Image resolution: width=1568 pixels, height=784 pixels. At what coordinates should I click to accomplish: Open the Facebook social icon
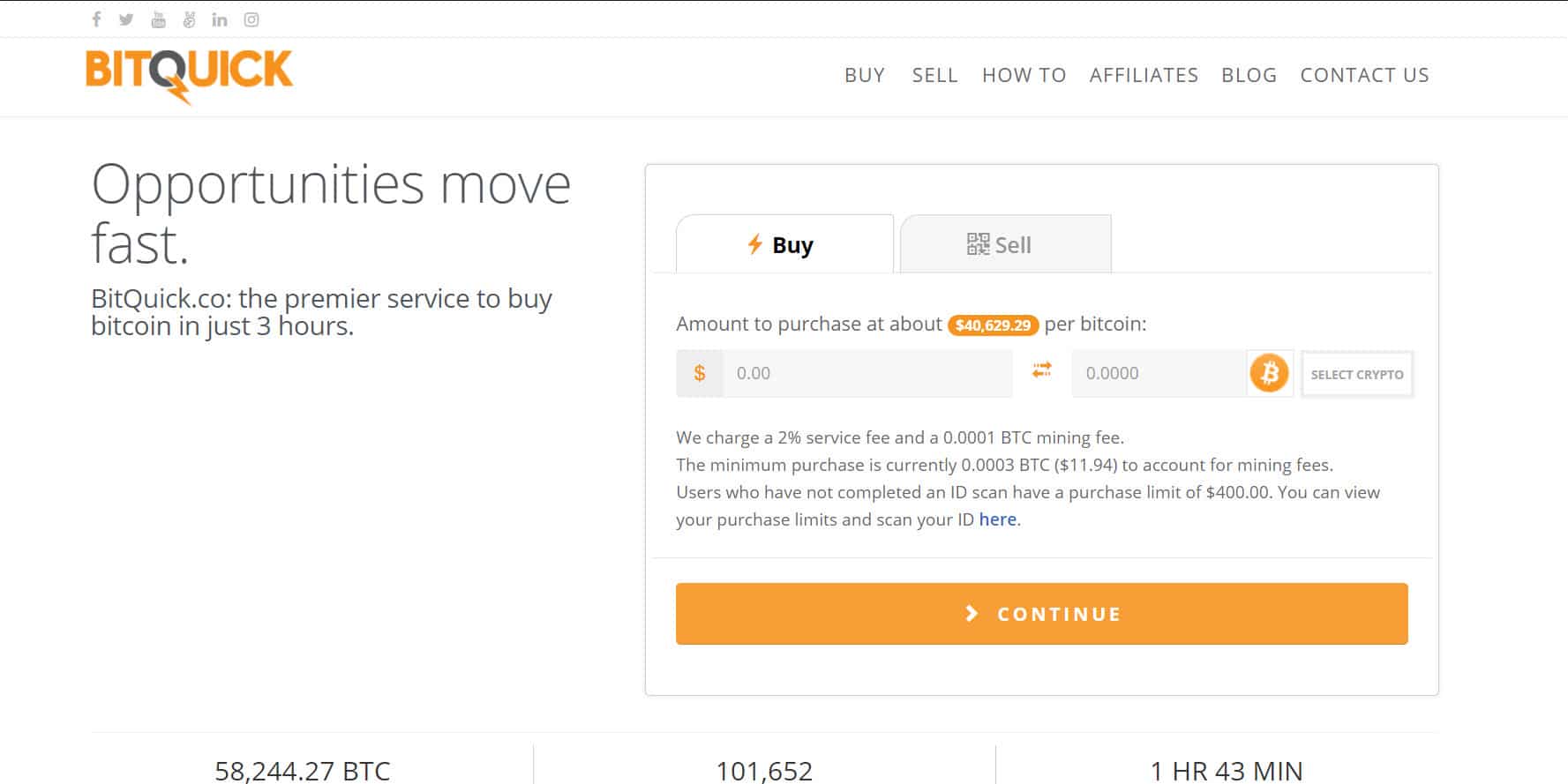[x=96, y=19]
